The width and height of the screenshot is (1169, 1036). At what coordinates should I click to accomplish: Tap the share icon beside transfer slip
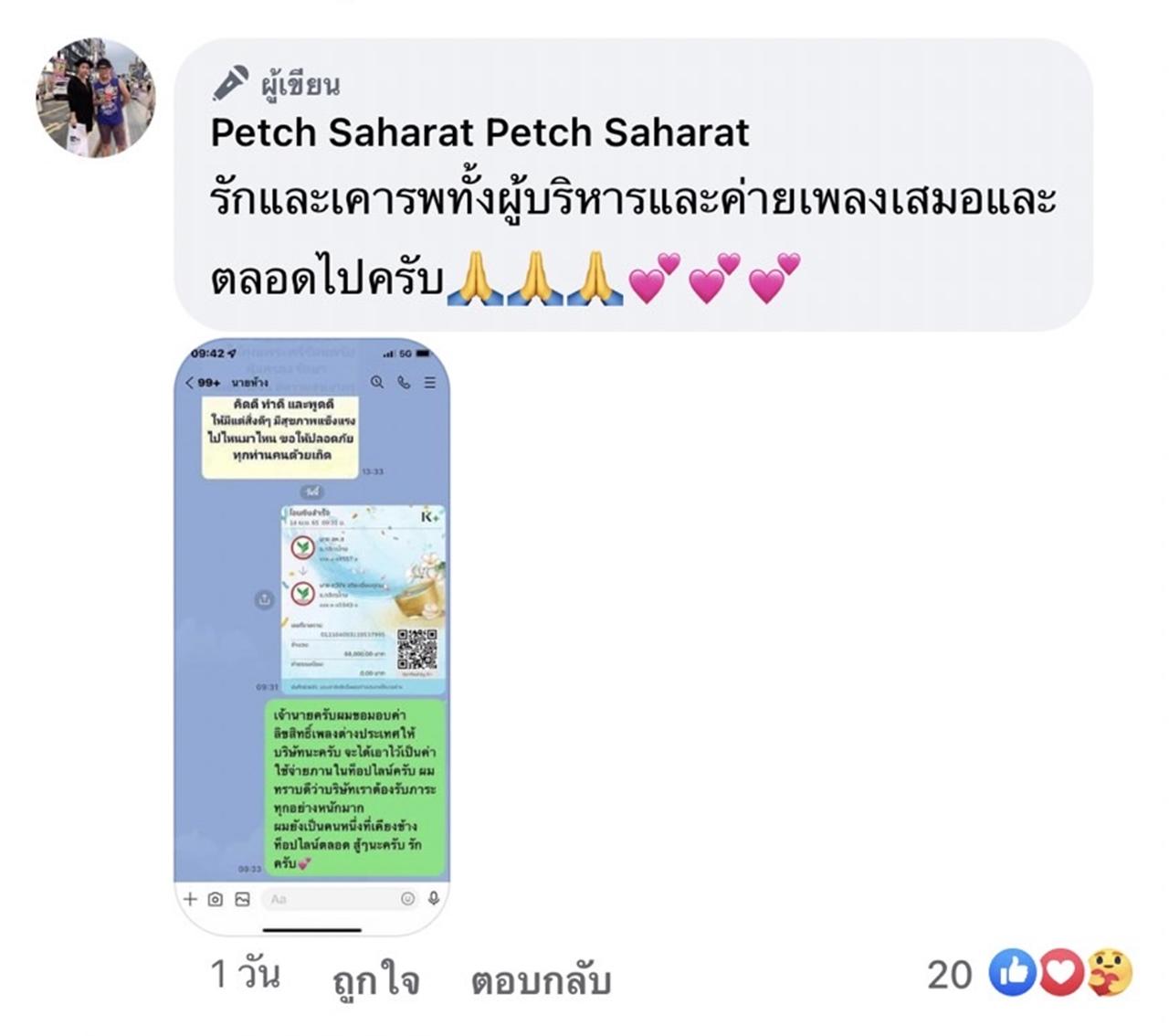(264, 599)
